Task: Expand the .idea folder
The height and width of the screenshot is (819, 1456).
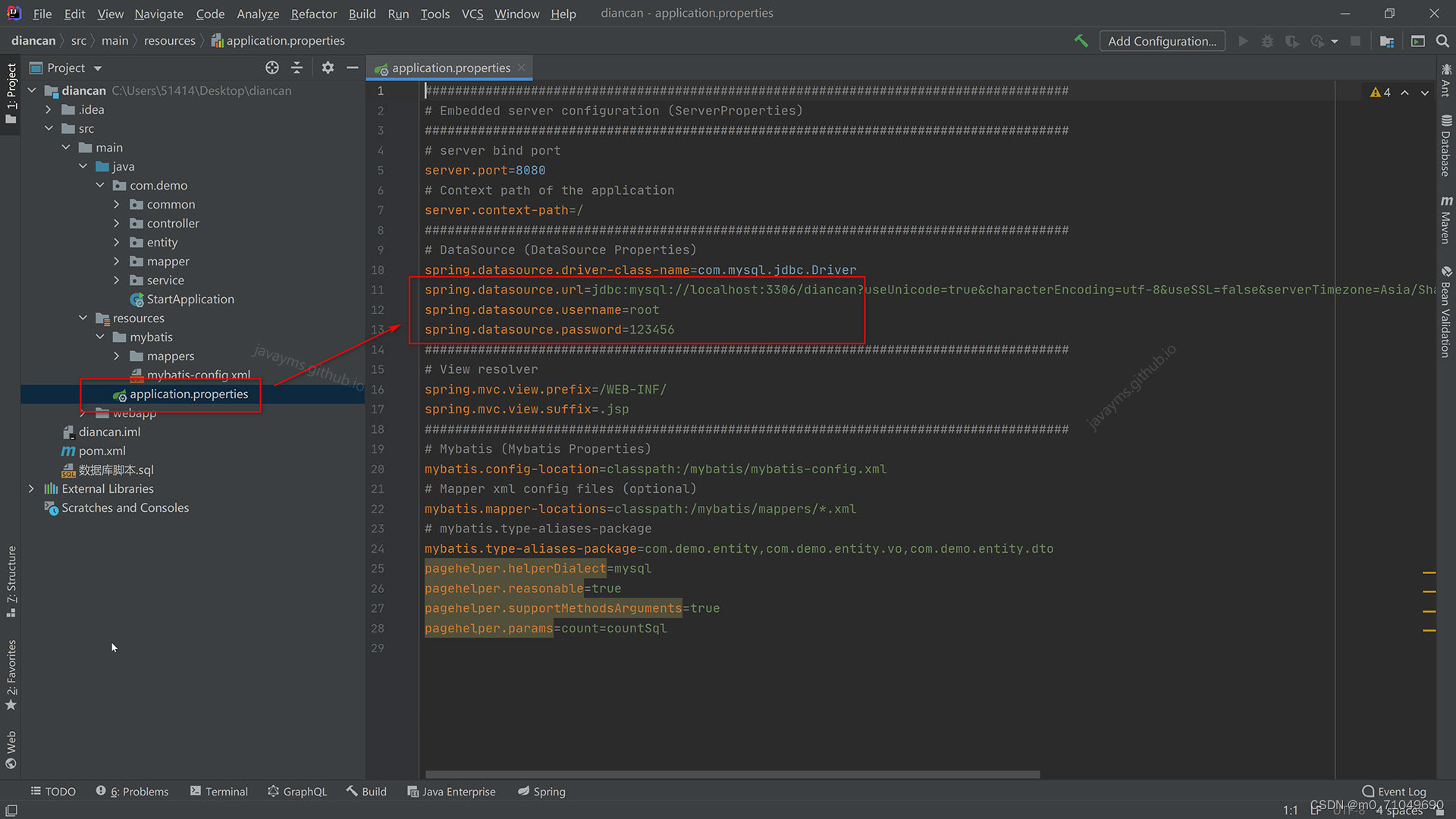Action: [49, 109]
